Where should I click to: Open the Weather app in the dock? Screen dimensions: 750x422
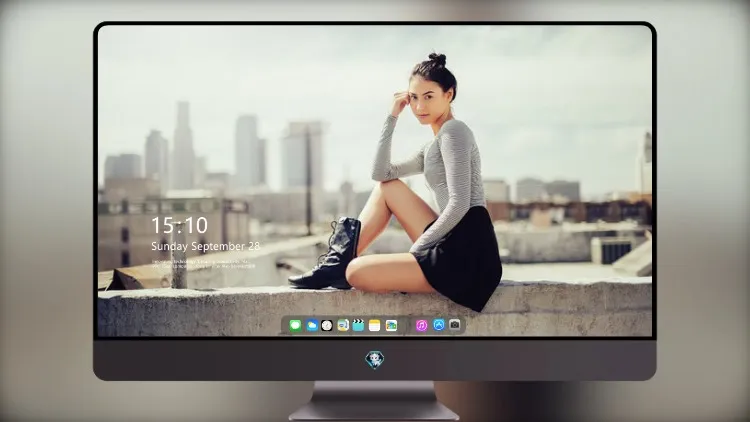[312, 326]
